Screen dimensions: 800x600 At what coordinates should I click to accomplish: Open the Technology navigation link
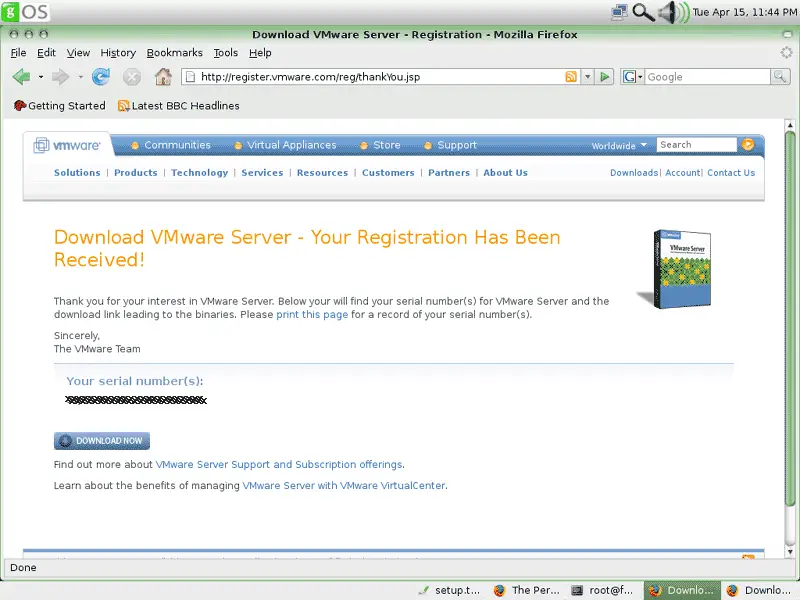click(199, 172)
